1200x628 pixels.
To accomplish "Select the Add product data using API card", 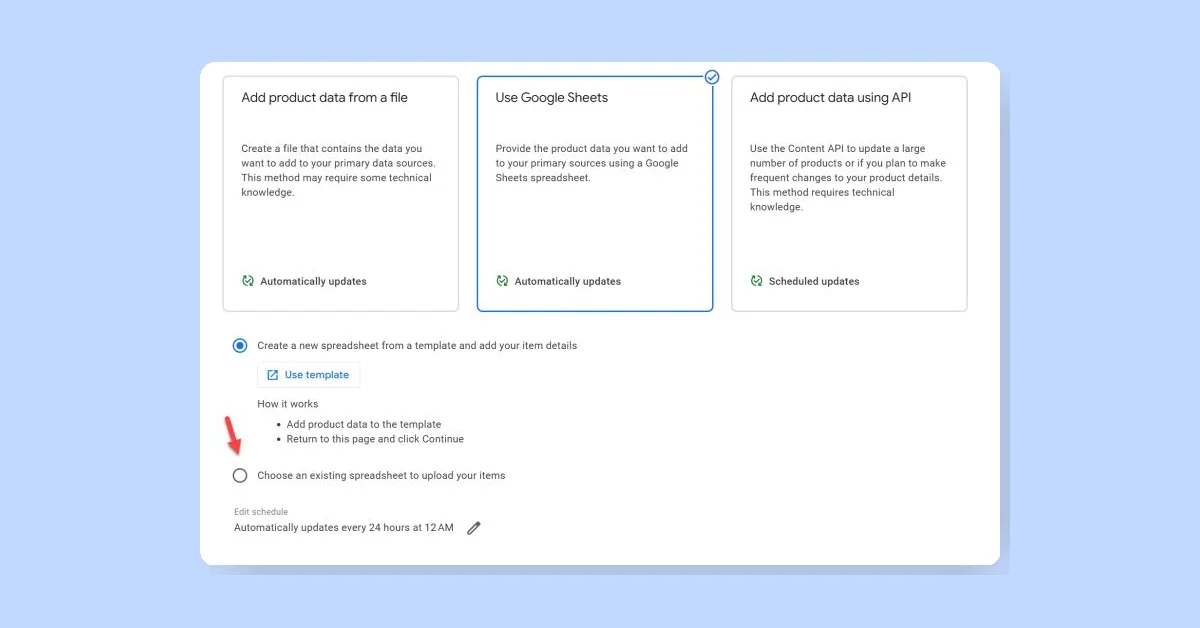I will coord(849,194).
